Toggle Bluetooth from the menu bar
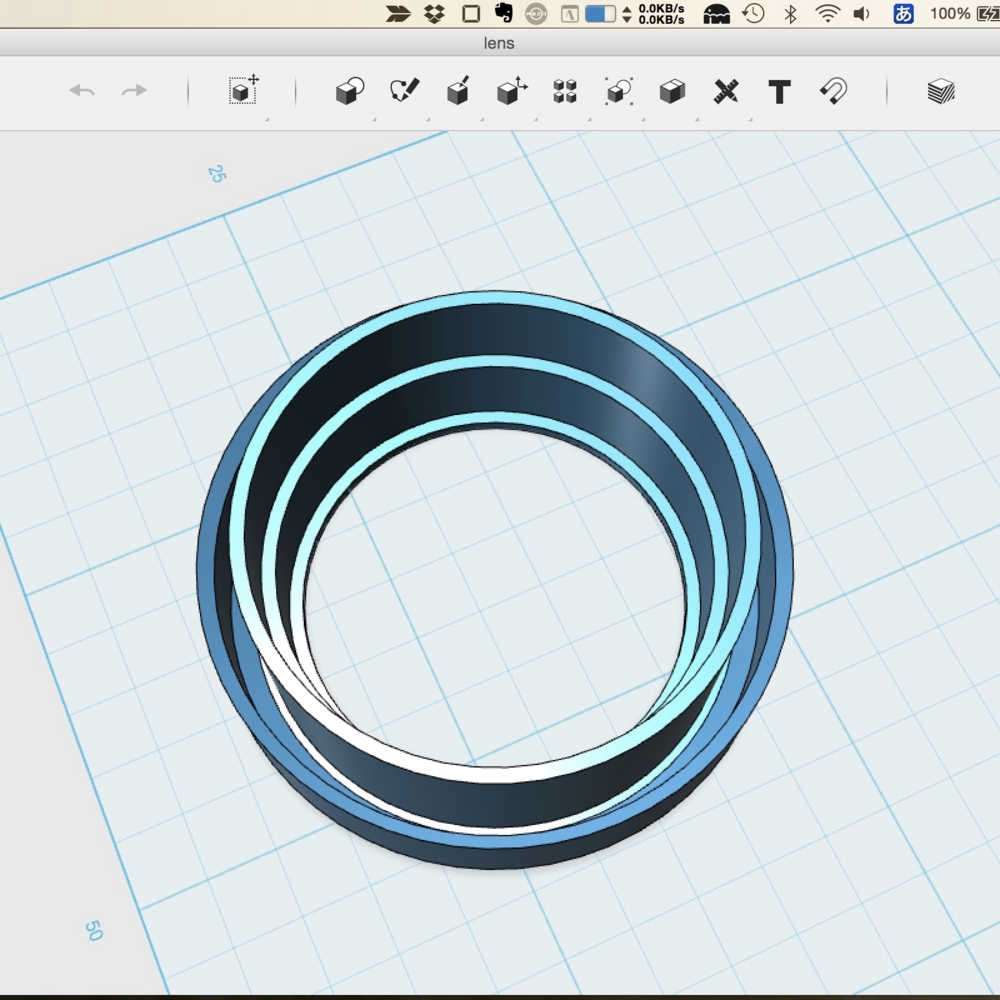The height and width of the screenshot is (1000, 1000). [x=790, y=14]
